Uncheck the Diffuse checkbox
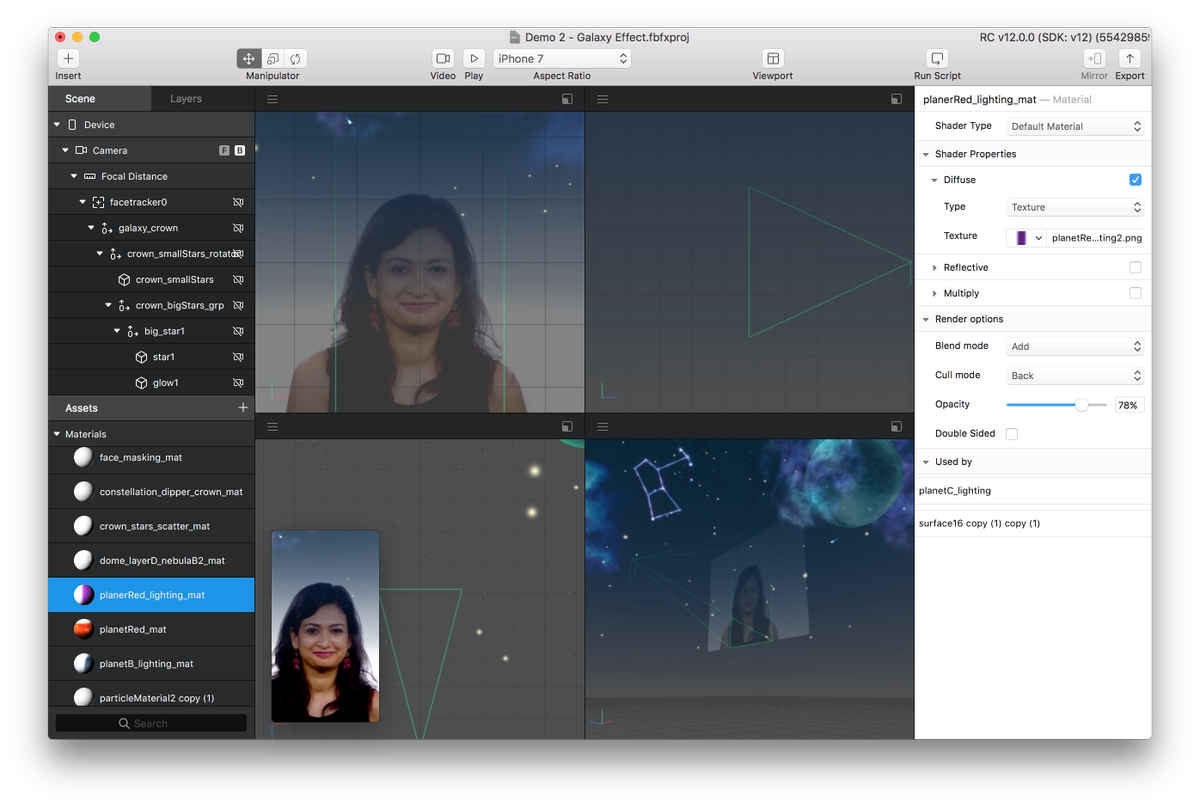The image size is (1200, 808). (1135, 180)
